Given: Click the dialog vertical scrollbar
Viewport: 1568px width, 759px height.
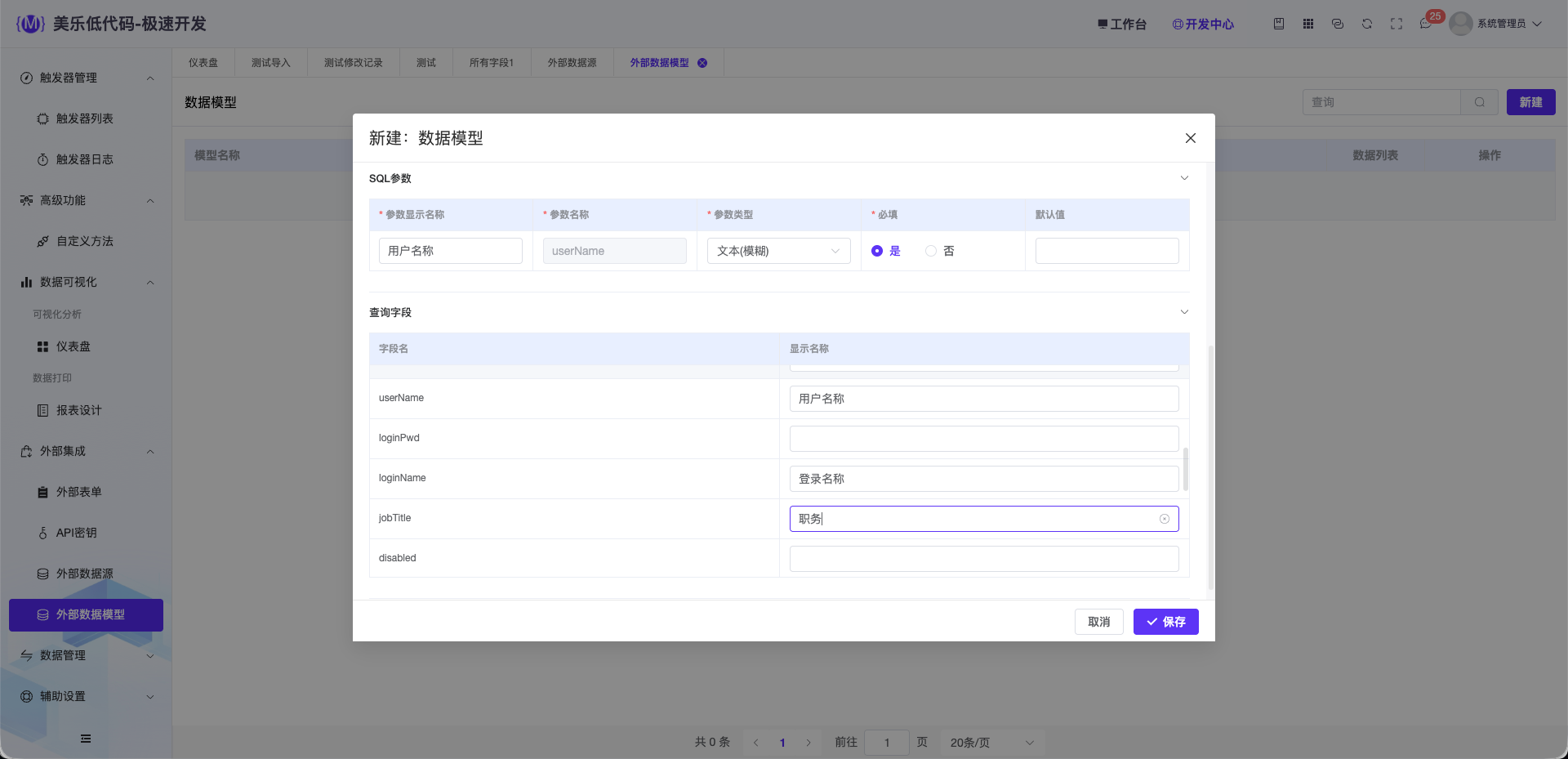Looking at the screenshot, I should click(1210, 467).
